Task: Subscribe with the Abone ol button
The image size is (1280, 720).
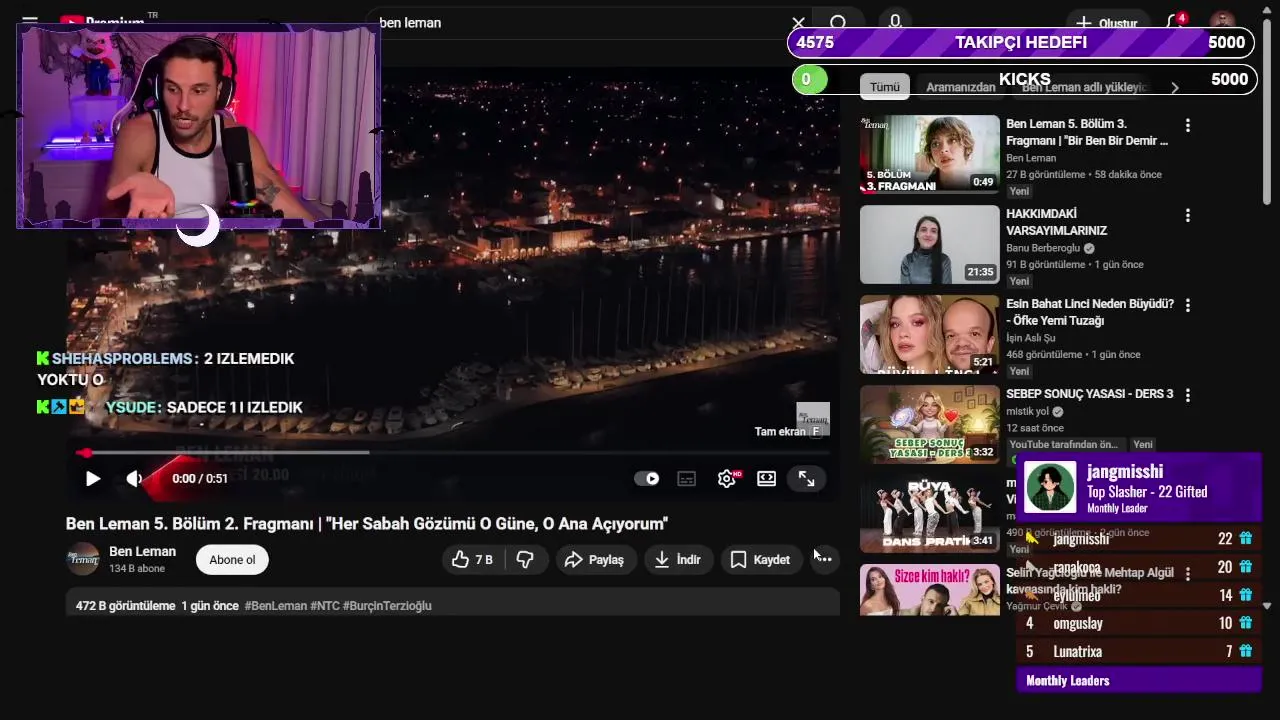Action: (232, 560)
